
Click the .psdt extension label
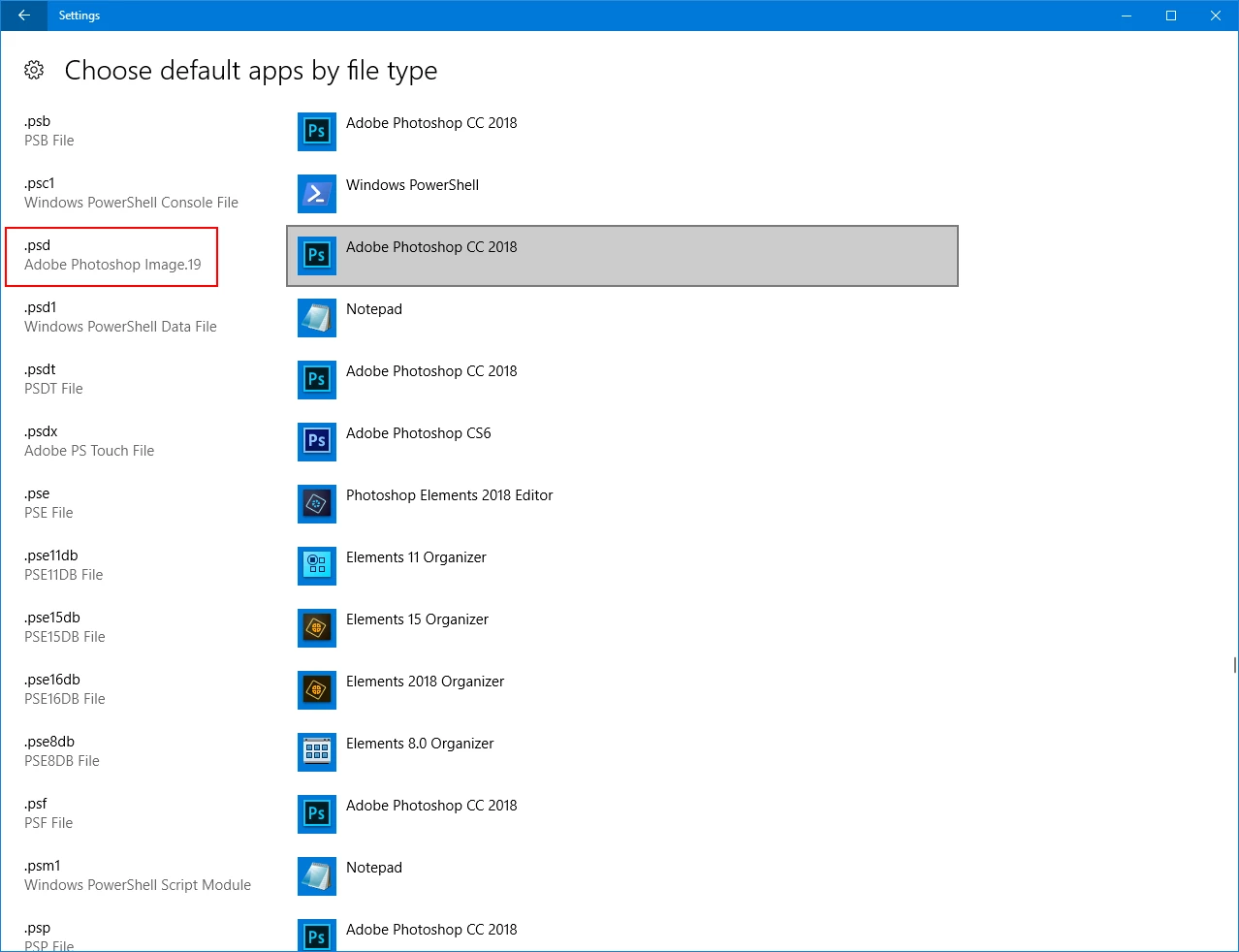40,369
